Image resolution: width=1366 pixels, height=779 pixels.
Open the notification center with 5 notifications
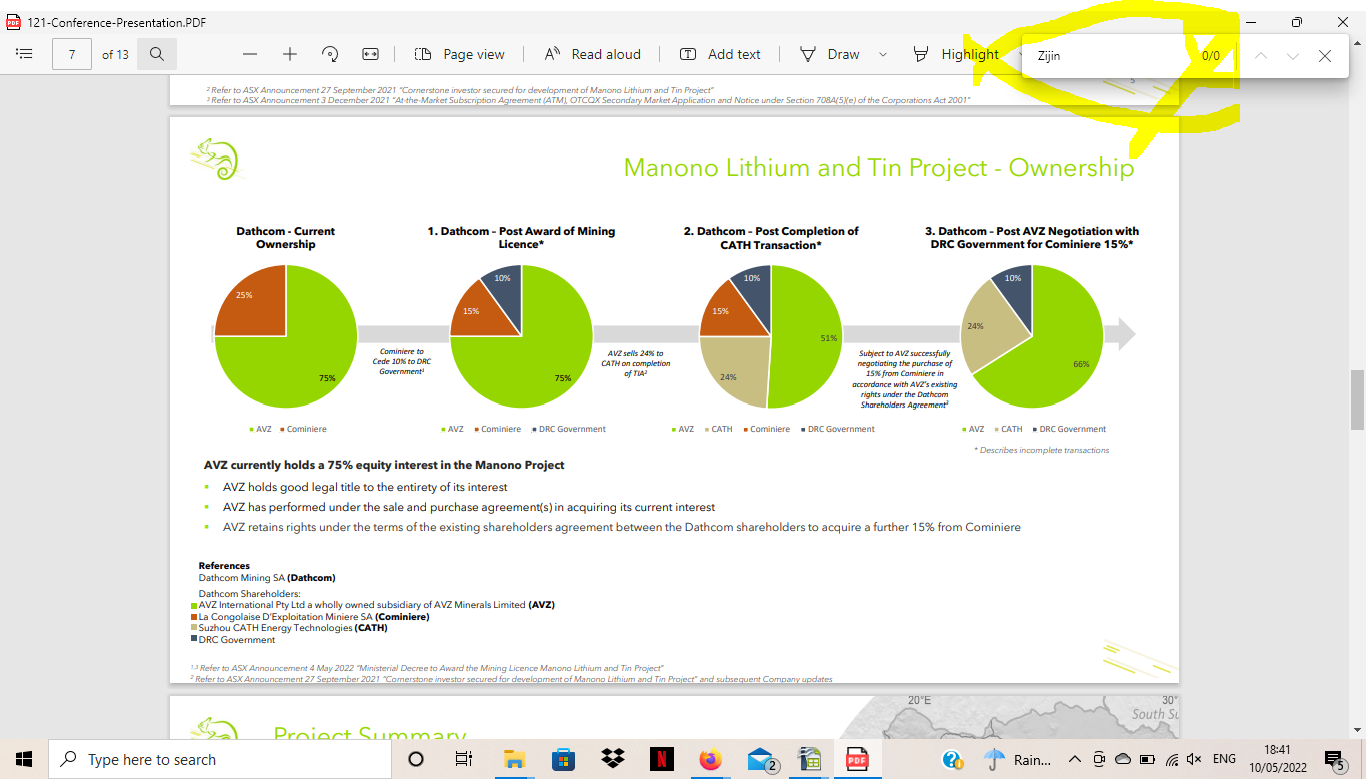pos(1335,759)
